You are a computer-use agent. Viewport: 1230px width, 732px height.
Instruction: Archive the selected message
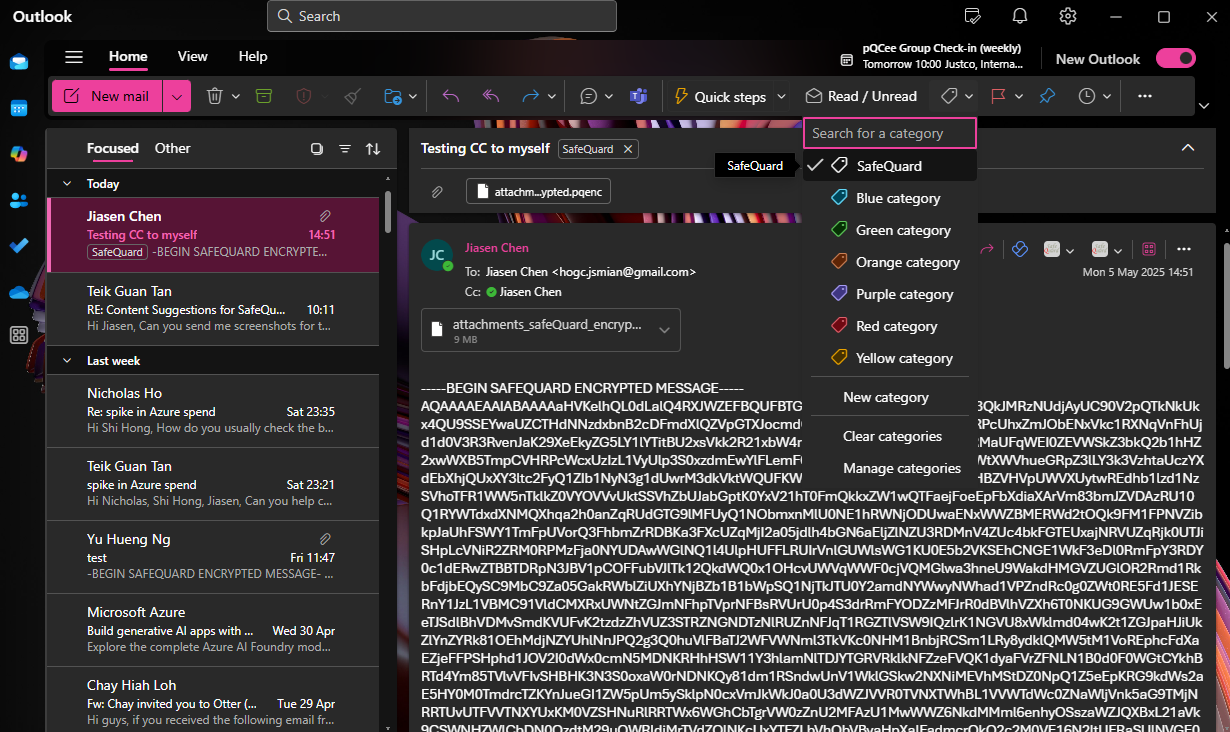tap(263, 96)
